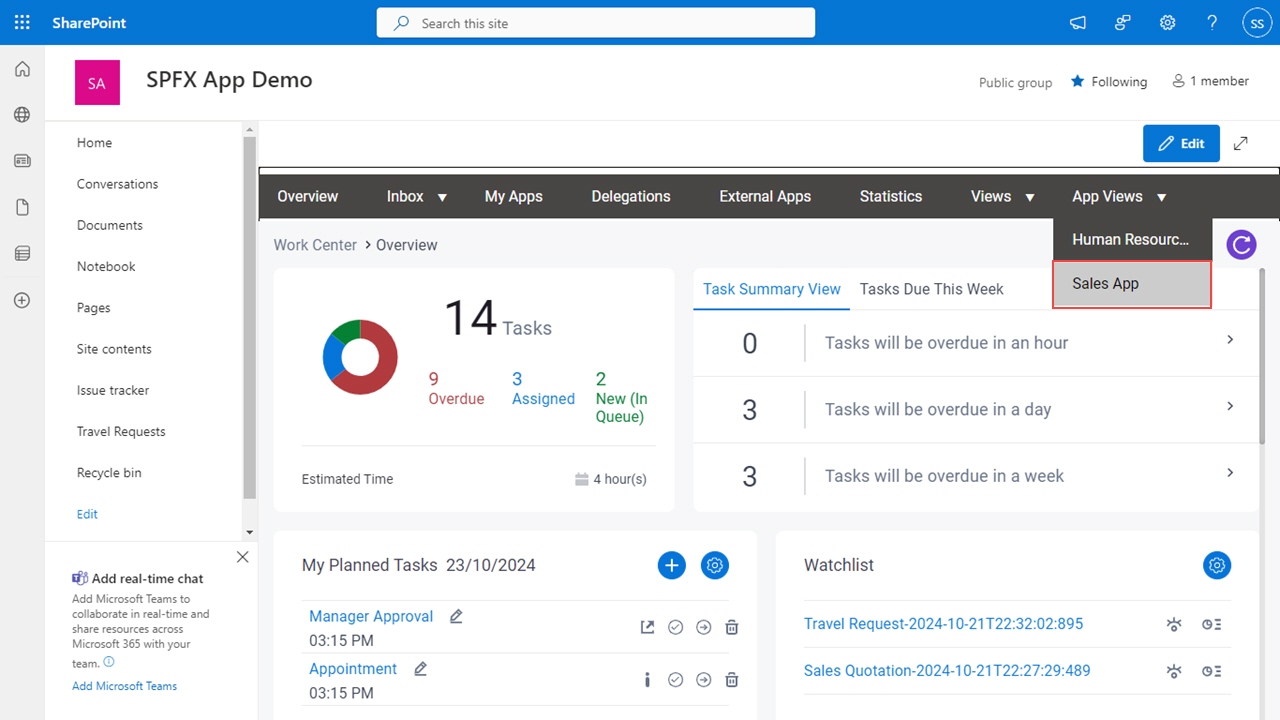Expand page to full screen arrows icon
This screenshot has height=720, width=1280.
click(1241, 143)
